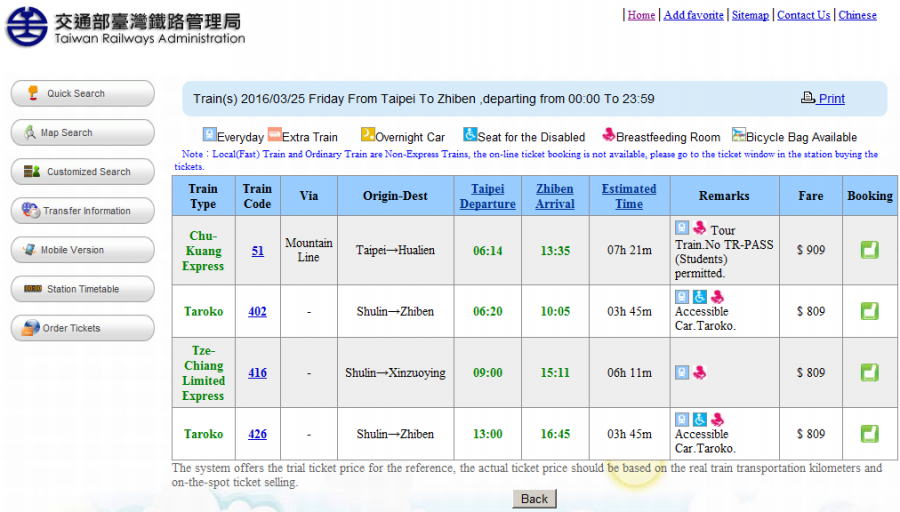Click the Everyday icon in train 426 remarks
The image size is (900, 512).
(x=682, y=420)
